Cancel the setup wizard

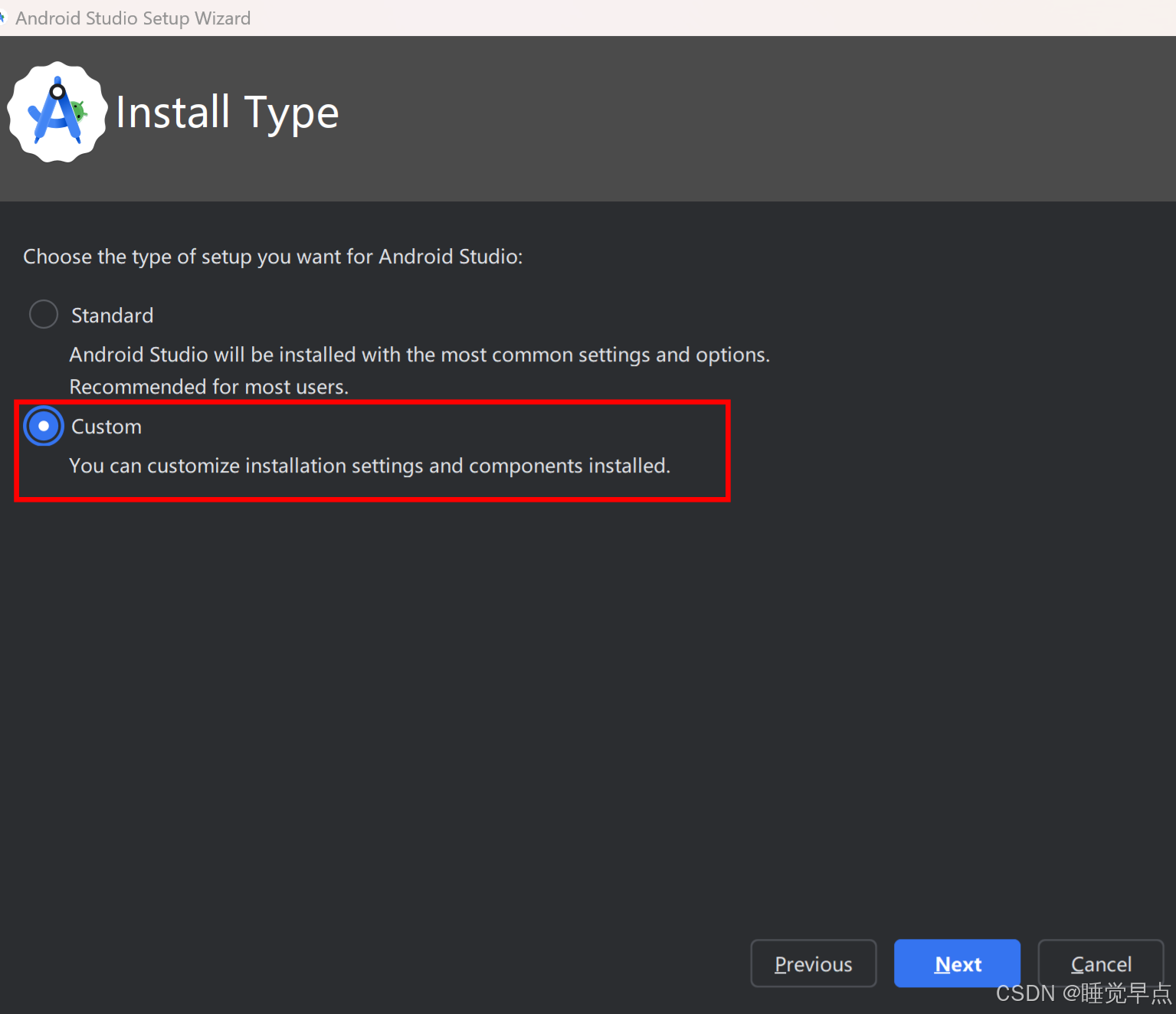tap(1101, 963)
